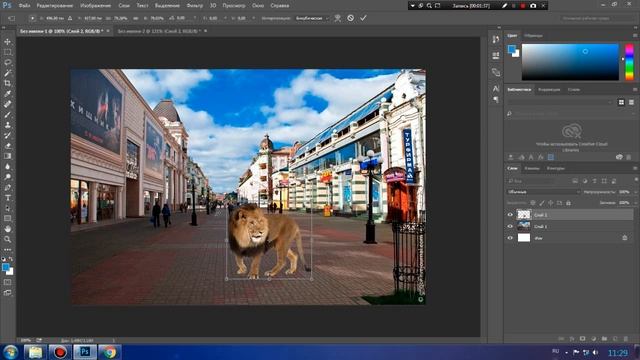Open the Libraries panel flyout menu

pyautogui.click(x=635, y=90)
